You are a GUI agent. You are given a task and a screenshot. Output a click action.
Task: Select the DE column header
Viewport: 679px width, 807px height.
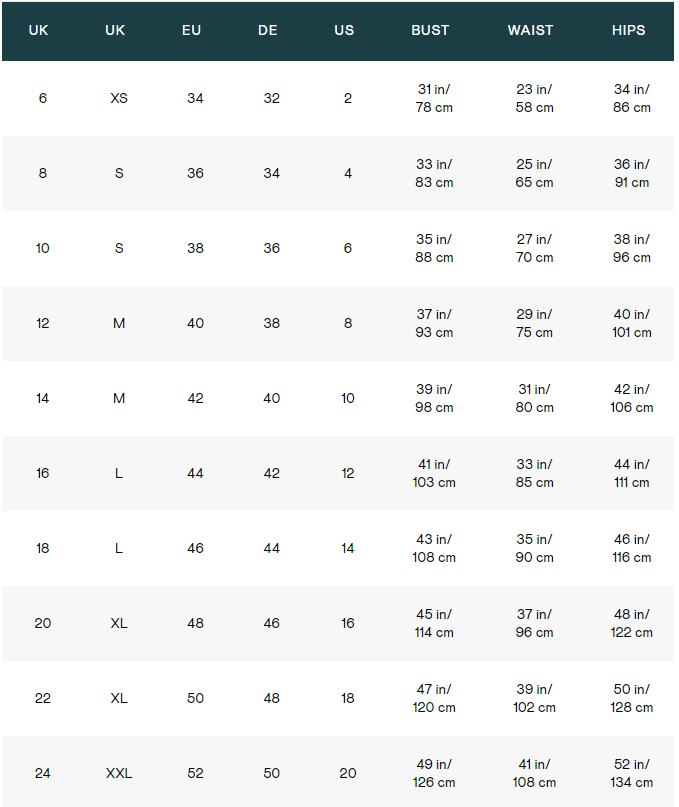(x=268, y=30)
